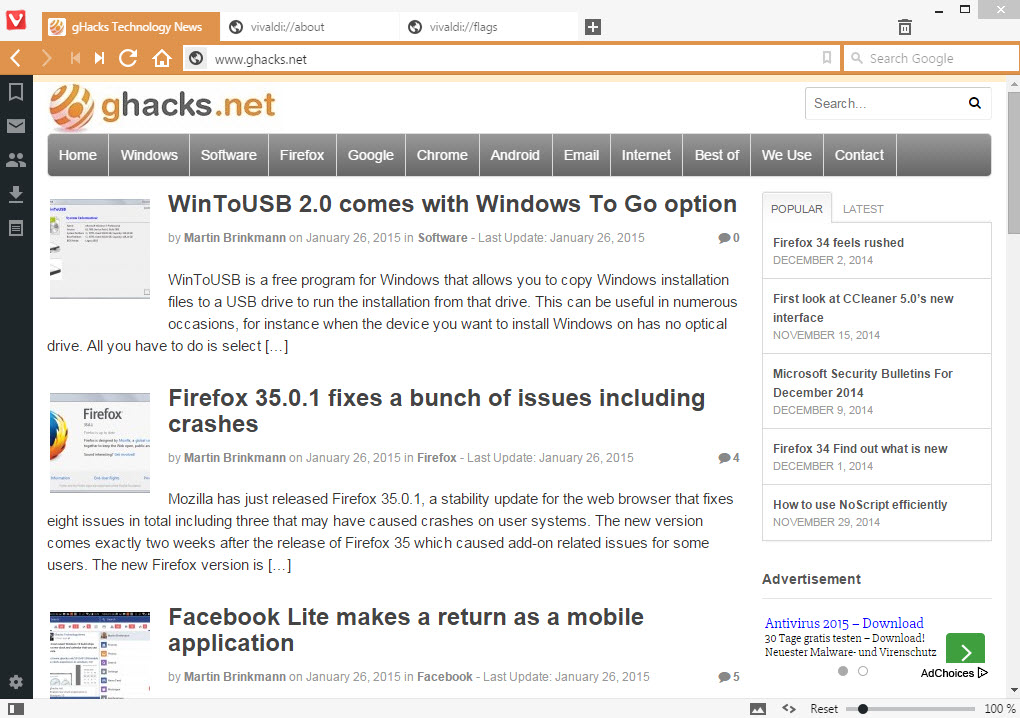Toggle the side panel from the status bar

[16, 708]
